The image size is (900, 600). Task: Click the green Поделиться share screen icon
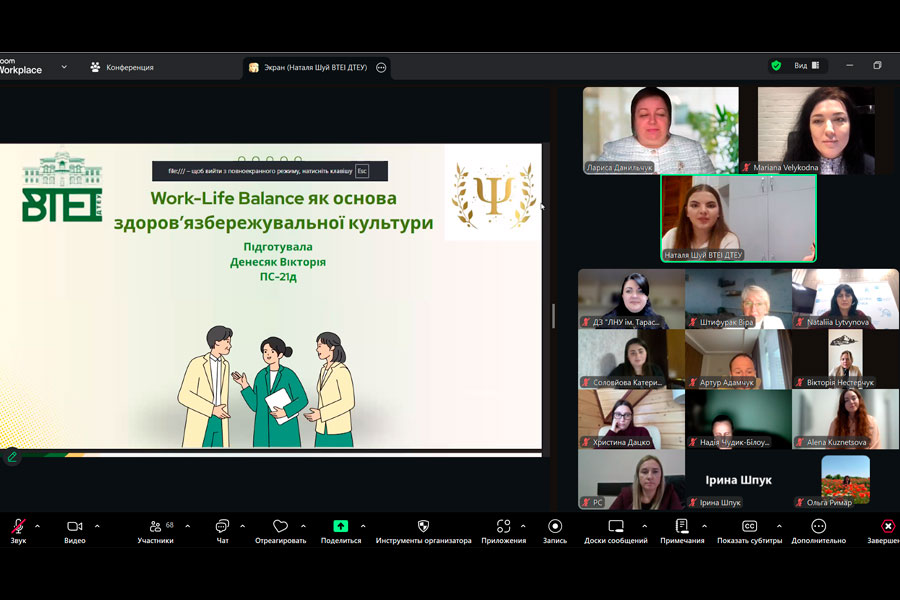tap(341, 527)
